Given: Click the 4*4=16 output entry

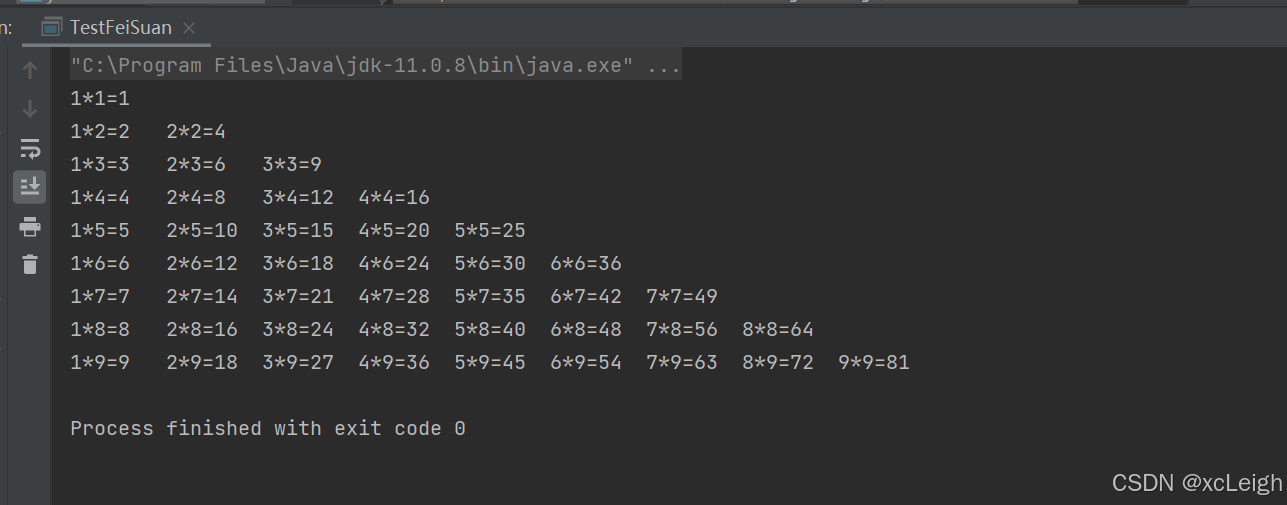Looking at the screenshot, I should 394,198.
